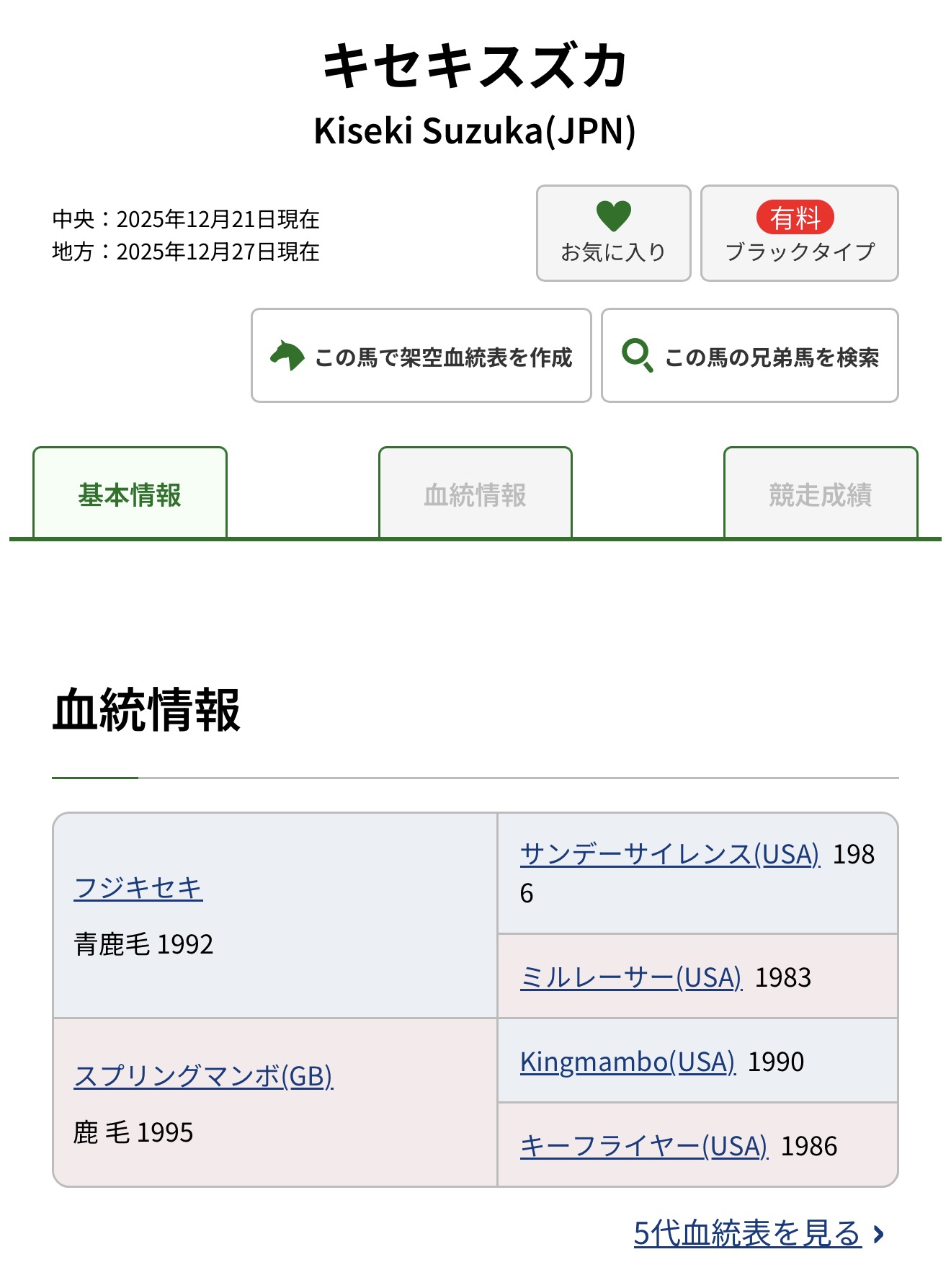Click the red 有料 paid badge
Screen dimensions: 951x1288
pos(795,218)
